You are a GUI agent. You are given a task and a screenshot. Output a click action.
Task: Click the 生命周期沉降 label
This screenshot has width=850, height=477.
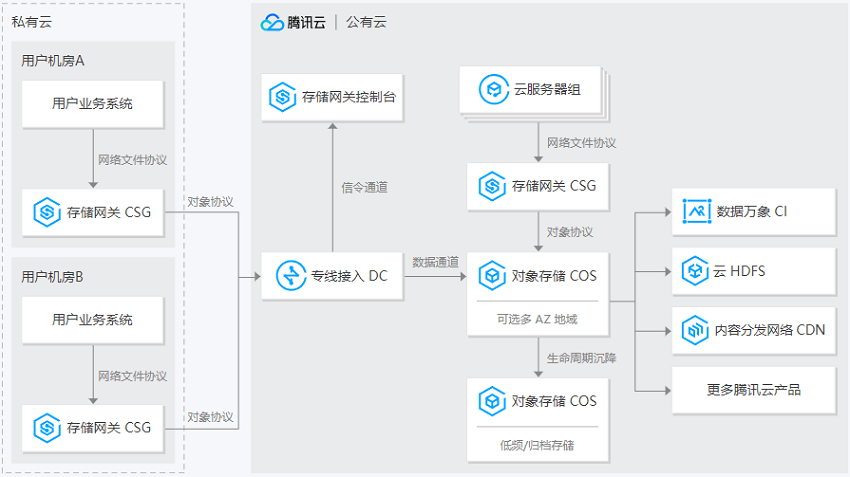tap(581, 358)
